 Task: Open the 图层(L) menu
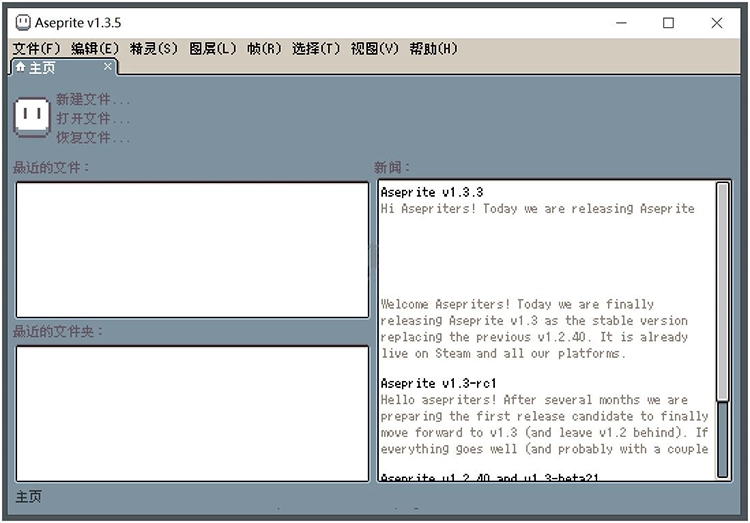213,48
